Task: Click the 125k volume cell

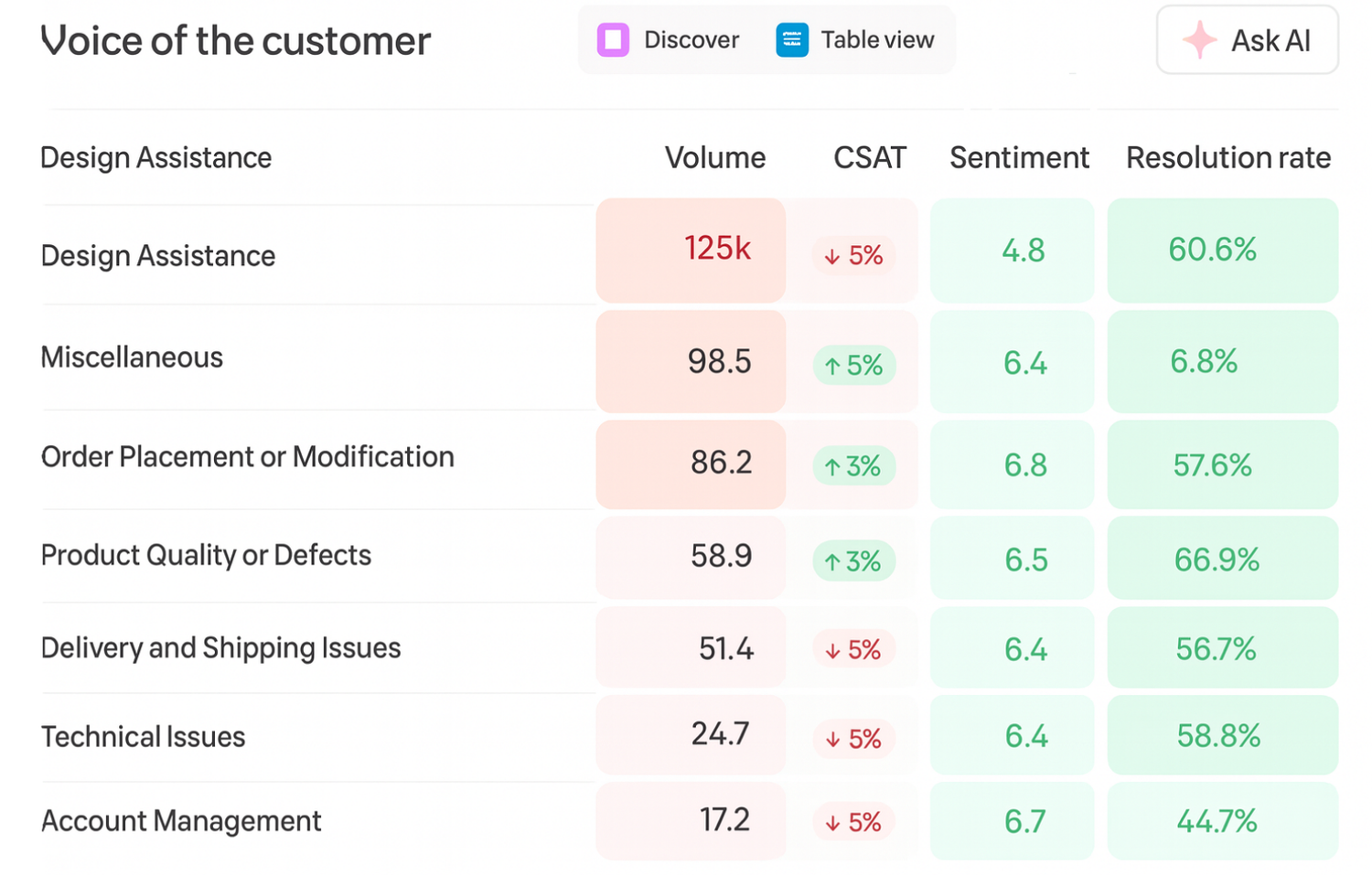Action: tap(717, 249)
